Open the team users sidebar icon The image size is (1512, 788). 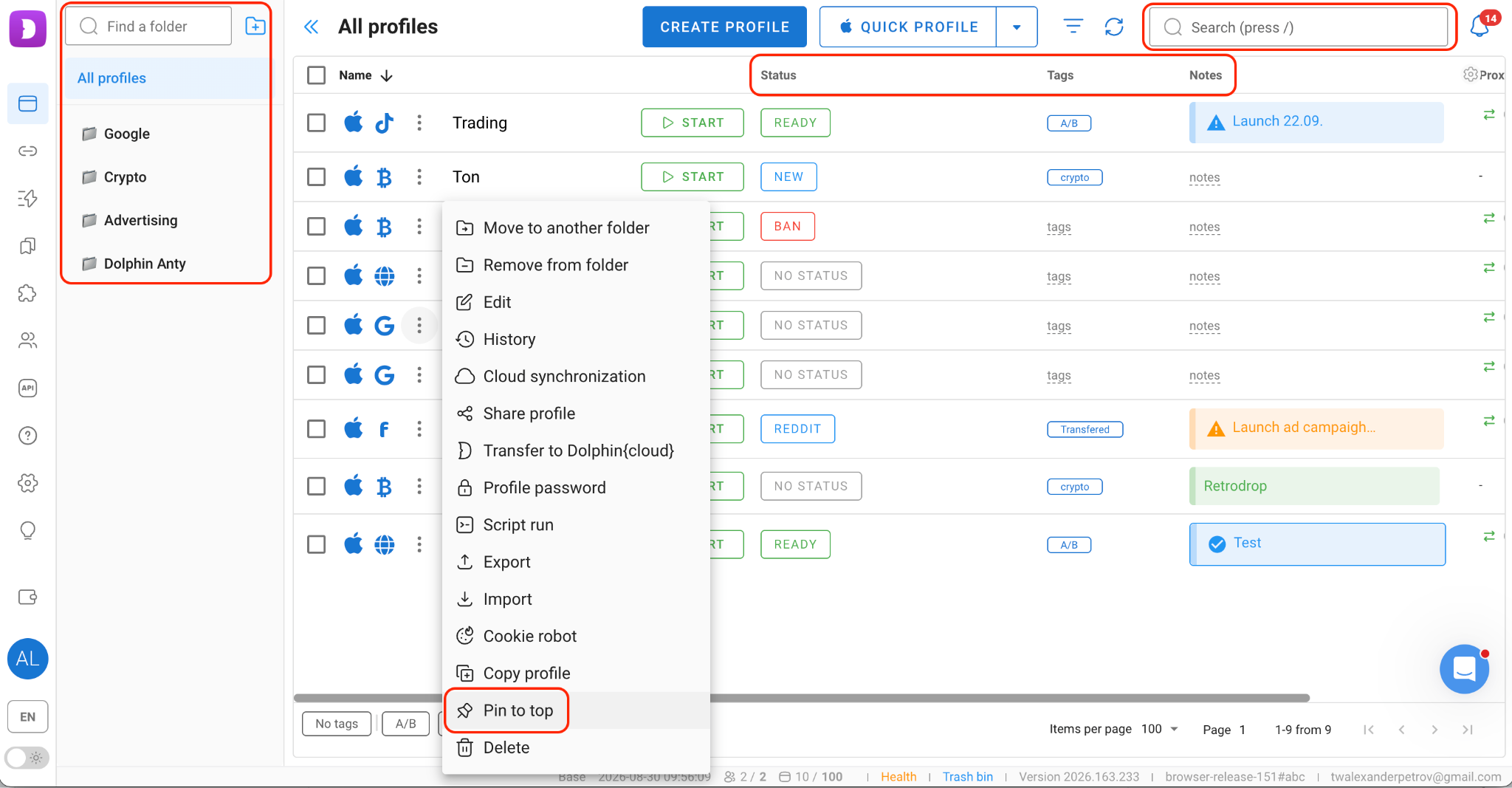click(x=28, y=340)
